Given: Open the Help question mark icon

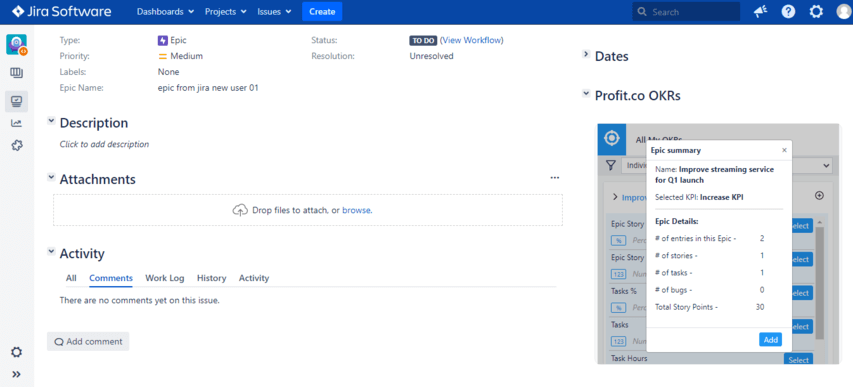Looking at the screenshot, I should tap(788, 11).
